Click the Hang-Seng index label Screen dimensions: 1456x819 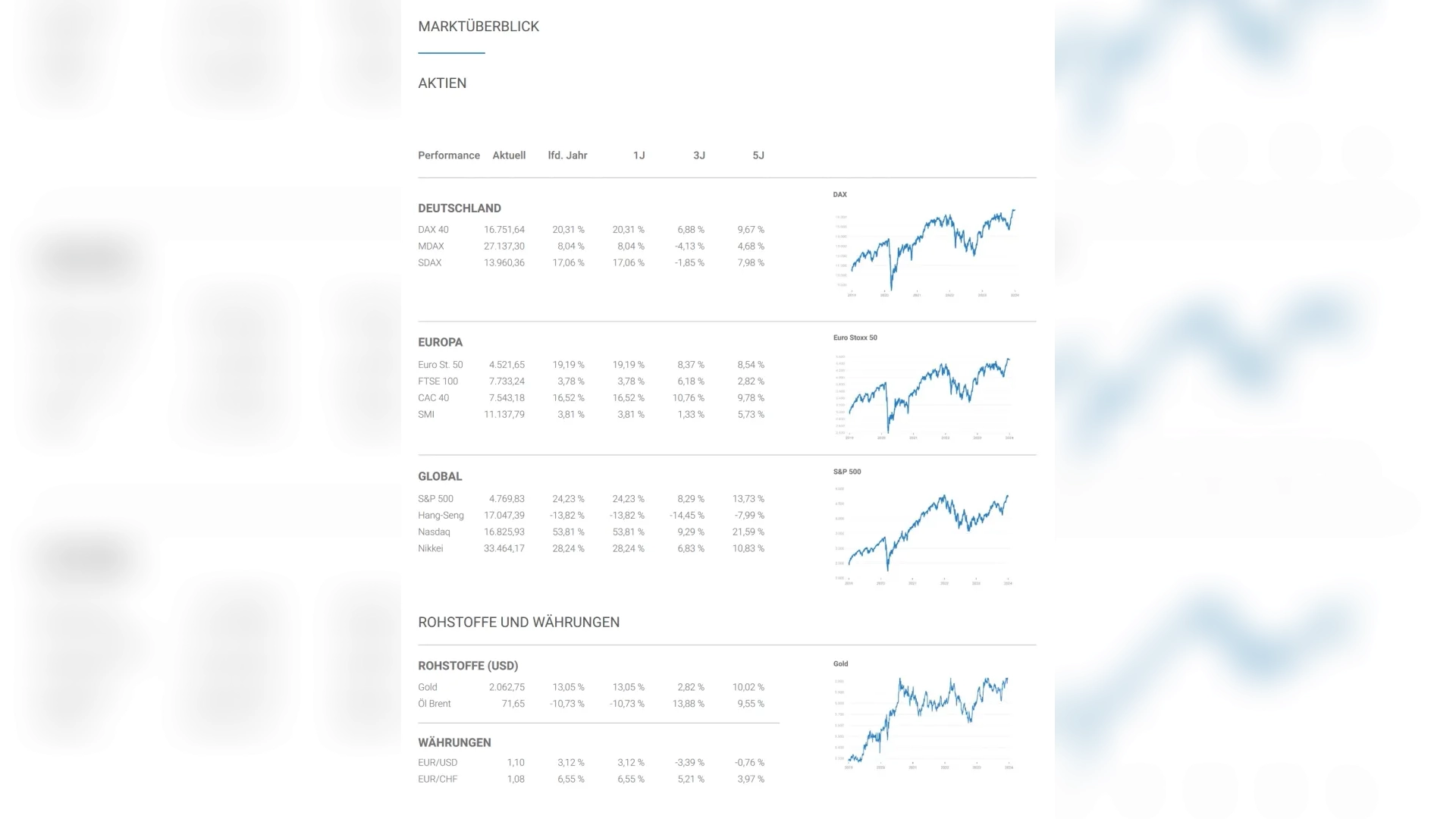click(x=441, y=516)
